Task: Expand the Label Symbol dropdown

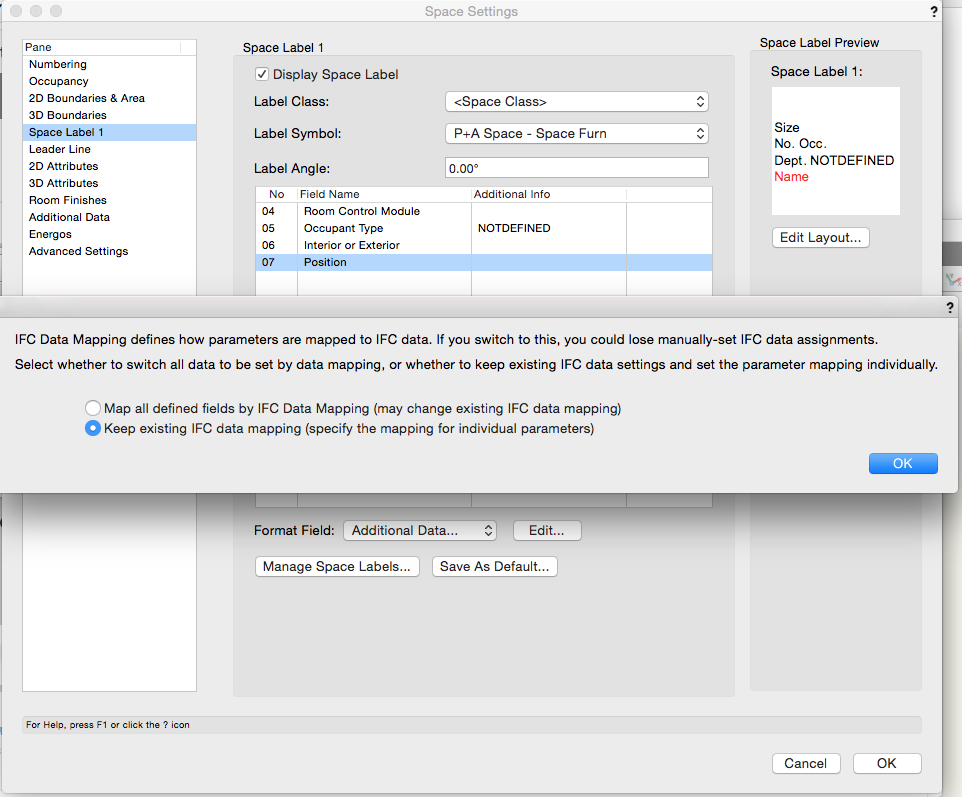Action: click(576, 133)
